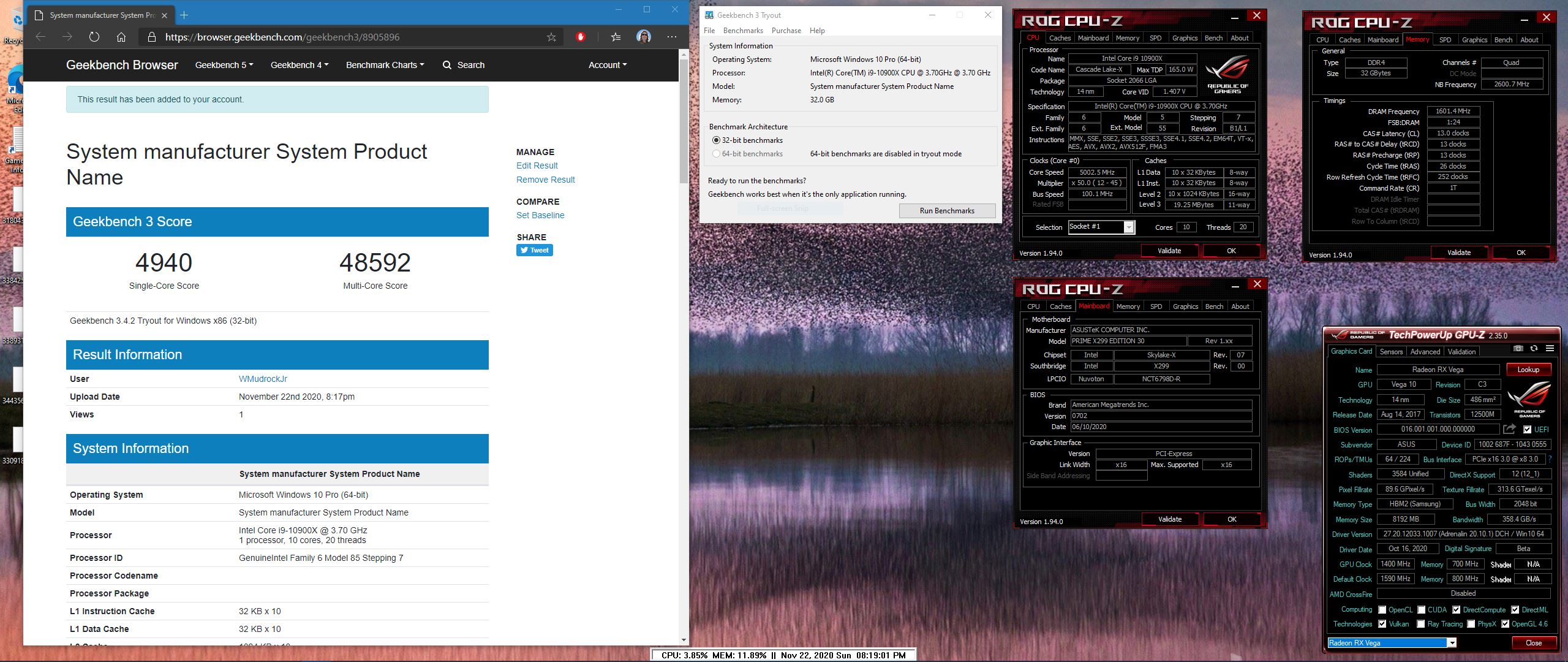Toggle the OpenCL checkbox

point(1382,610)
